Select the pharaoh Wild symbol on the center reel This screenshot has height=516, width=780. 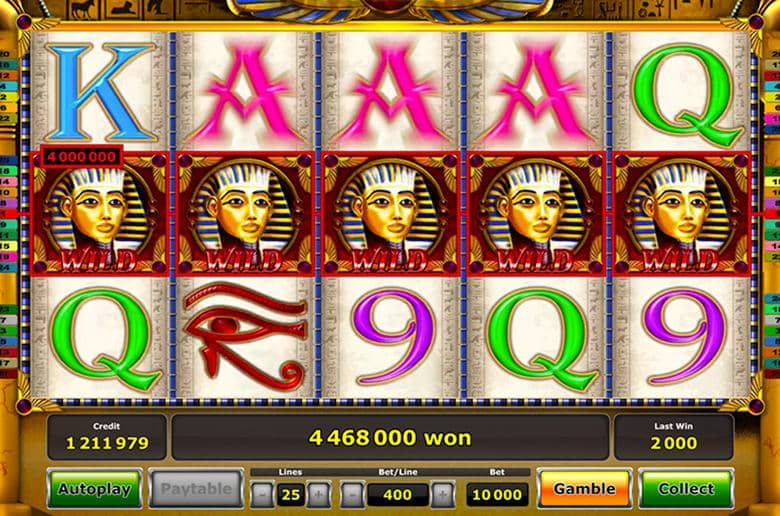390,214
